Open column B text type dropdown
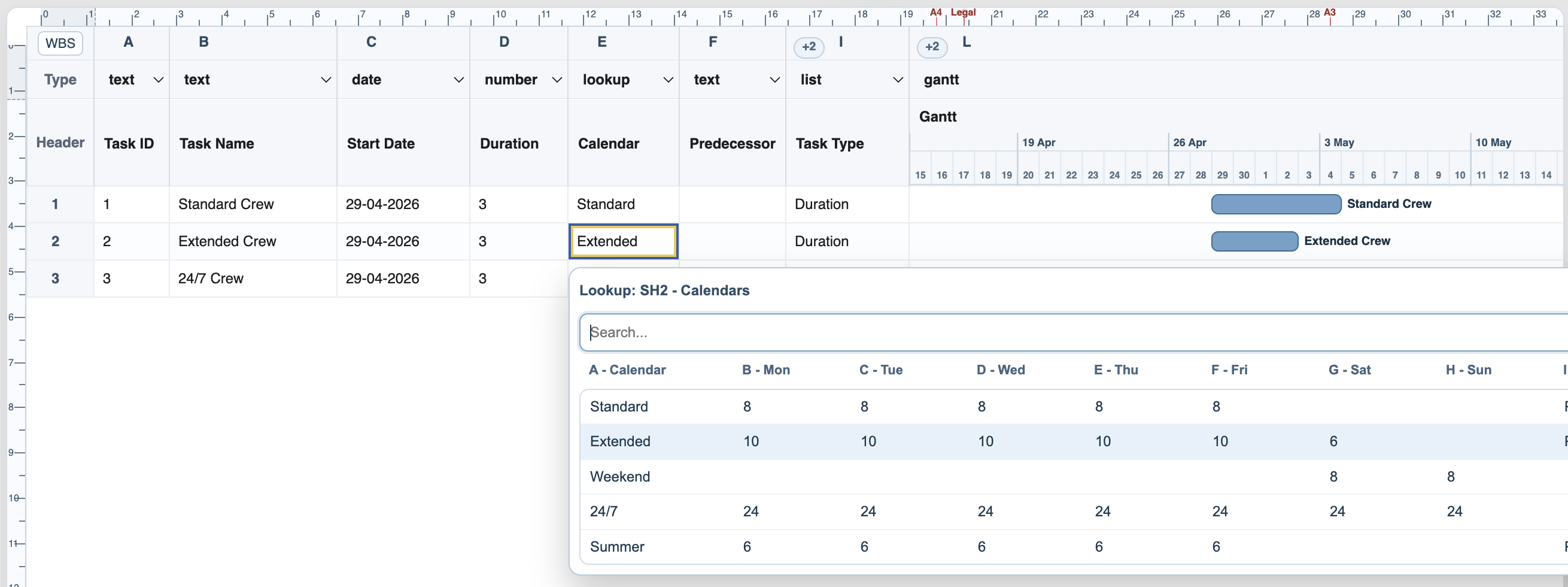 (x=326, y=80)
